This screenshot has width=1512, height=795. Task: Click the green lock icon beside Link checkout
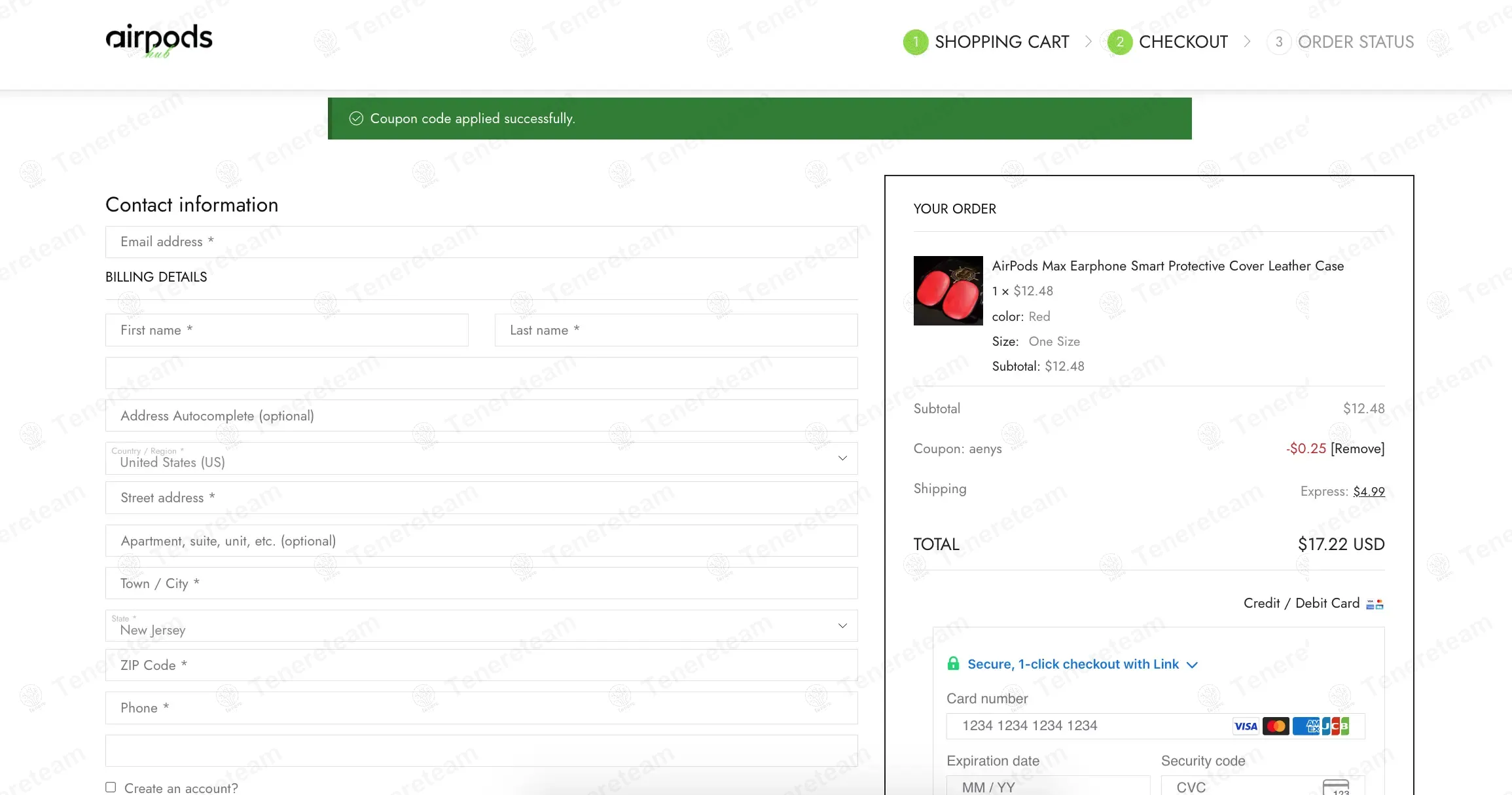953,663
